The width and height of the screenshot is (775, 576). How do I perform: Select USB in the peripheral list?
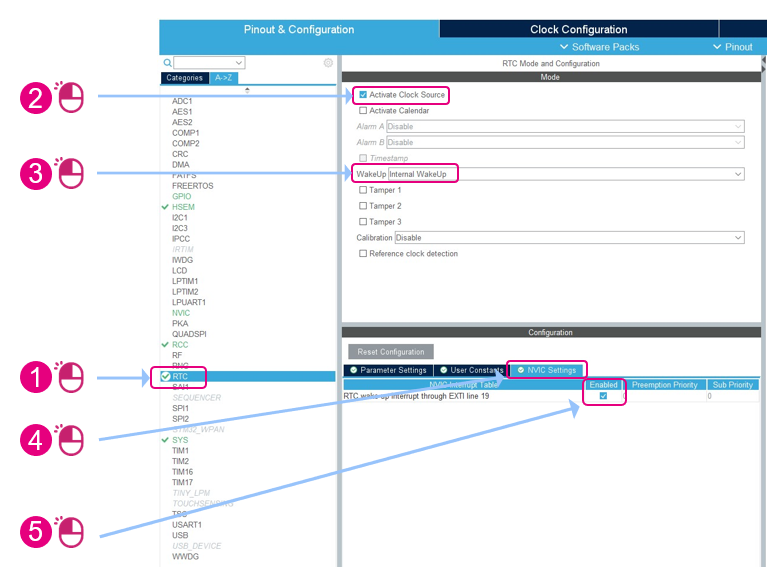click(x=180, y=535)
